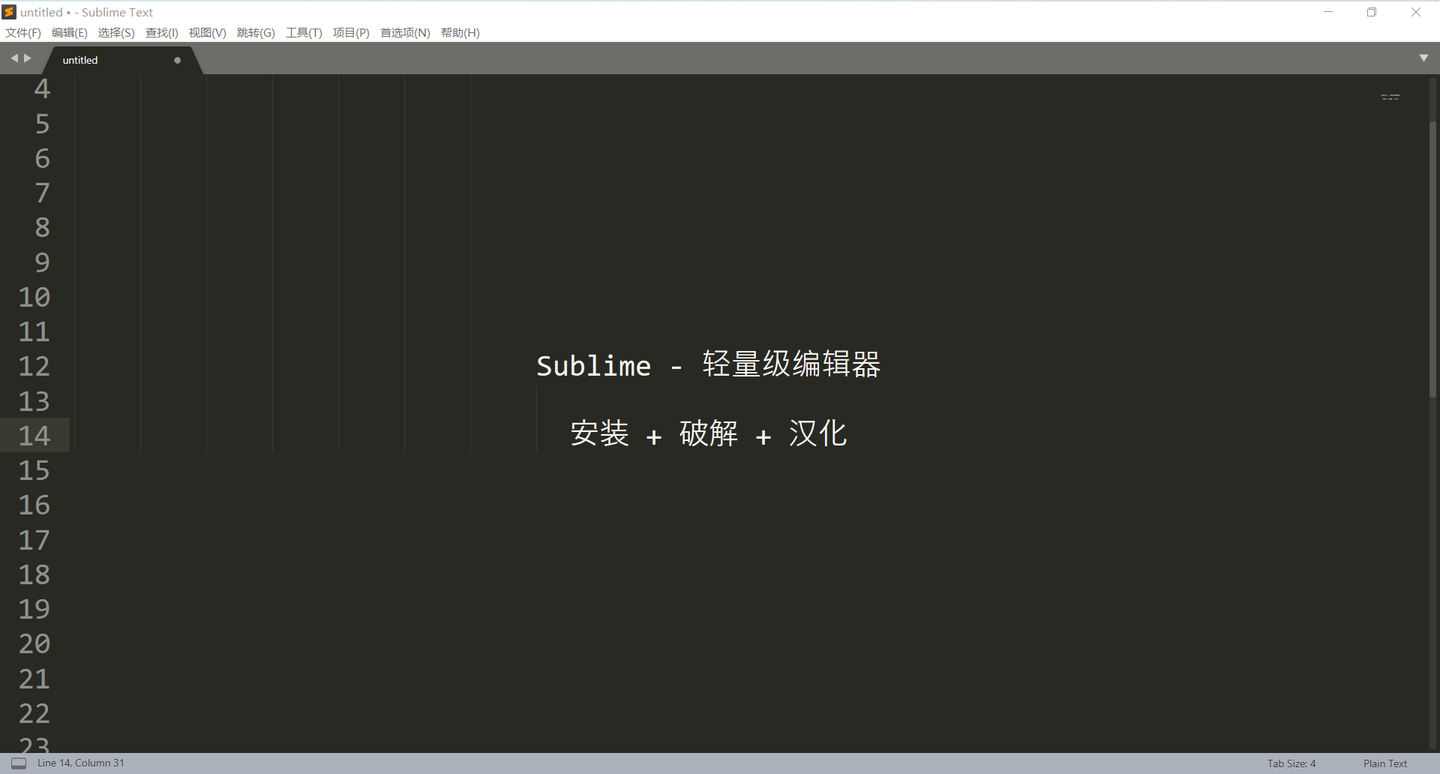Toggle the side bar switch panel icon
Image resolution: width=1440 pixels, height=774 pixels.
pos(18,763)
